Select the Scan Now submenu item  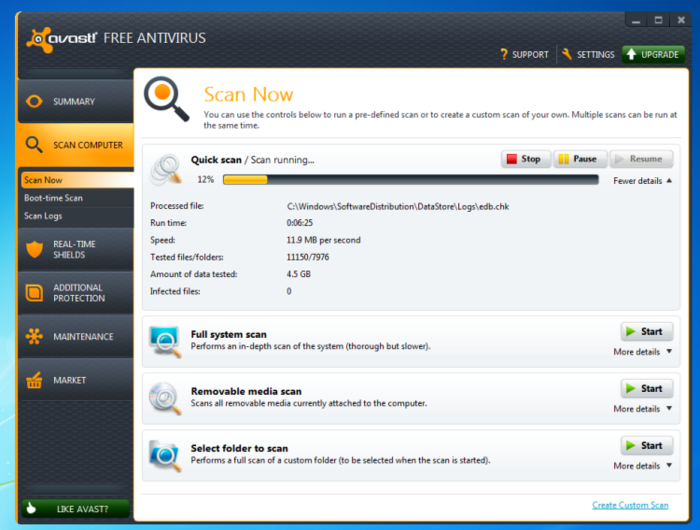77,180
